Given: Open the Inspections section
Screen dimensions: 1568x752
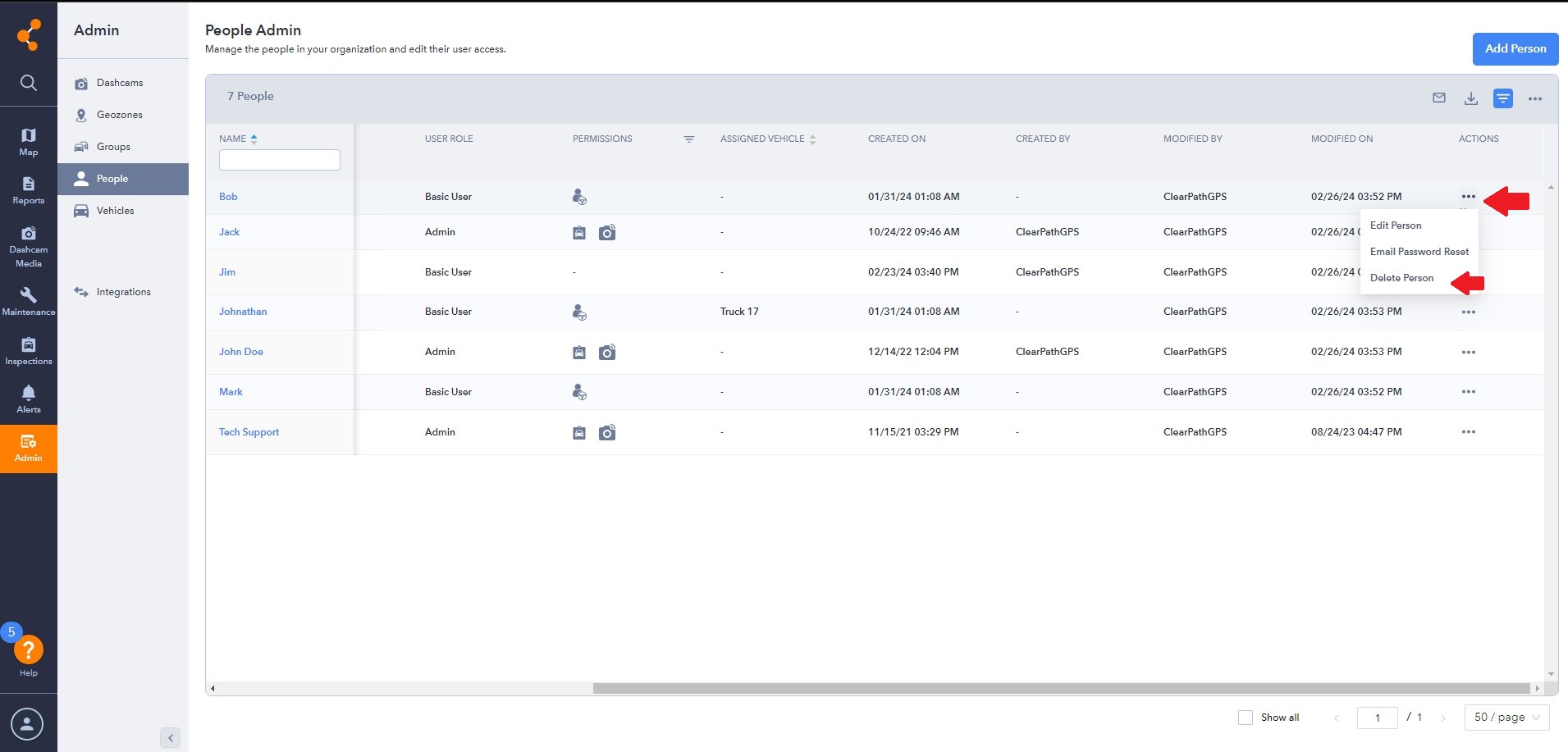Looking at the screenshot, I should (x=29, y=351).
